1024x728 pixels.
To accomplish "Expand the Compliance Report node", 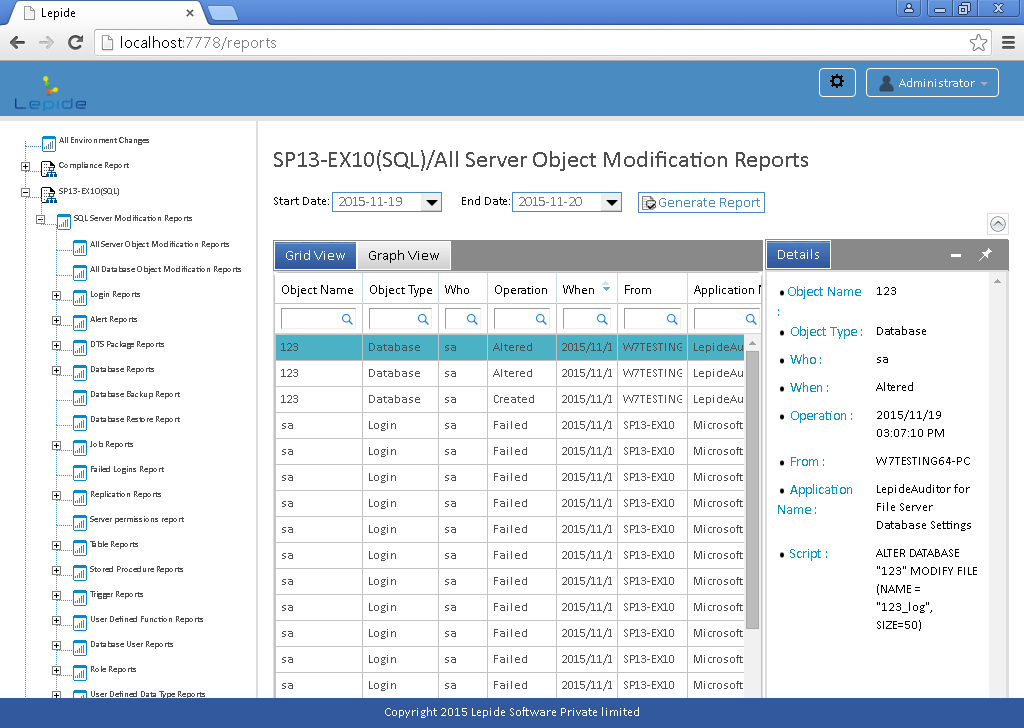I will (x=25, y=166).
